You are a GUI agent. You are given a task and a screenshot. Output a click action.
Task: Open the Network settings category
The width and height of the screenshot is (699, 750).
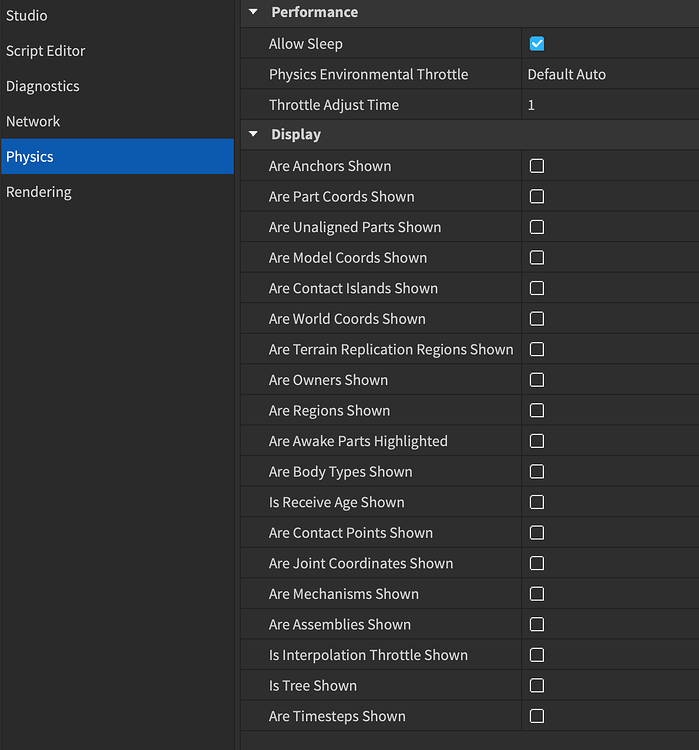tap(33, 121)
